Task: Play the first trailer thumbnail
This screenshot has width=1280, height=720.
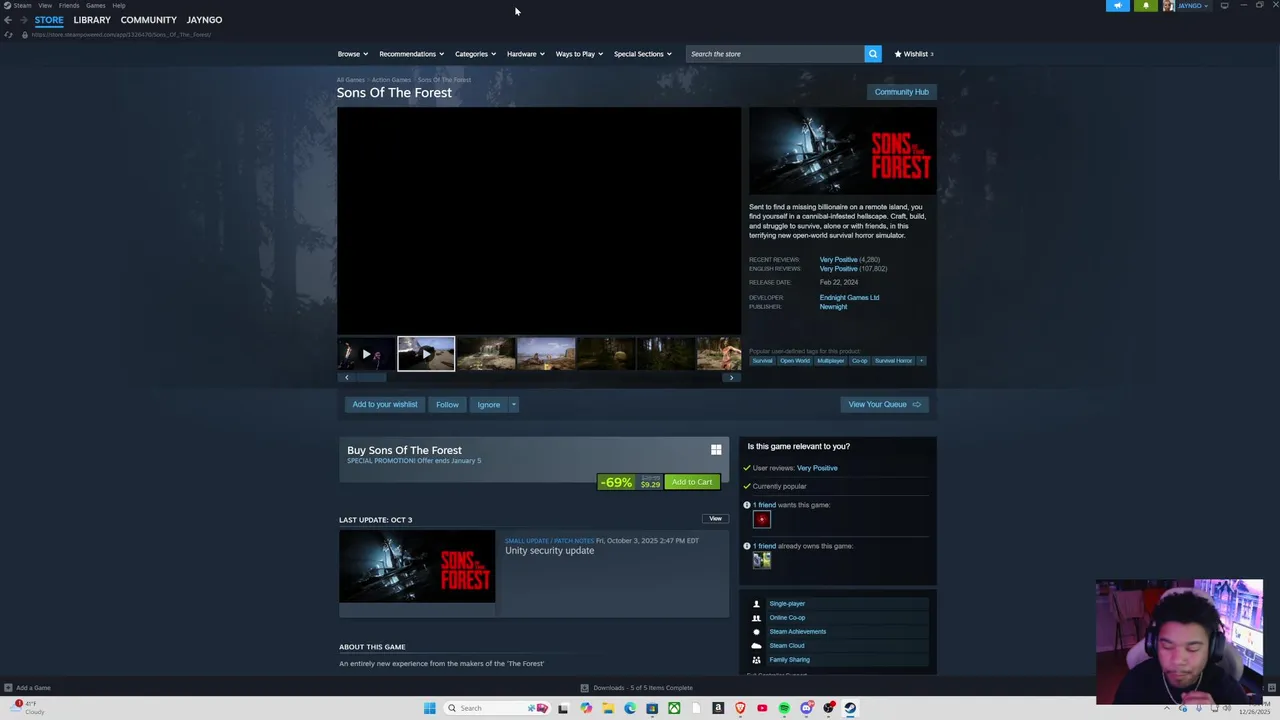Action: click(366, 354)
